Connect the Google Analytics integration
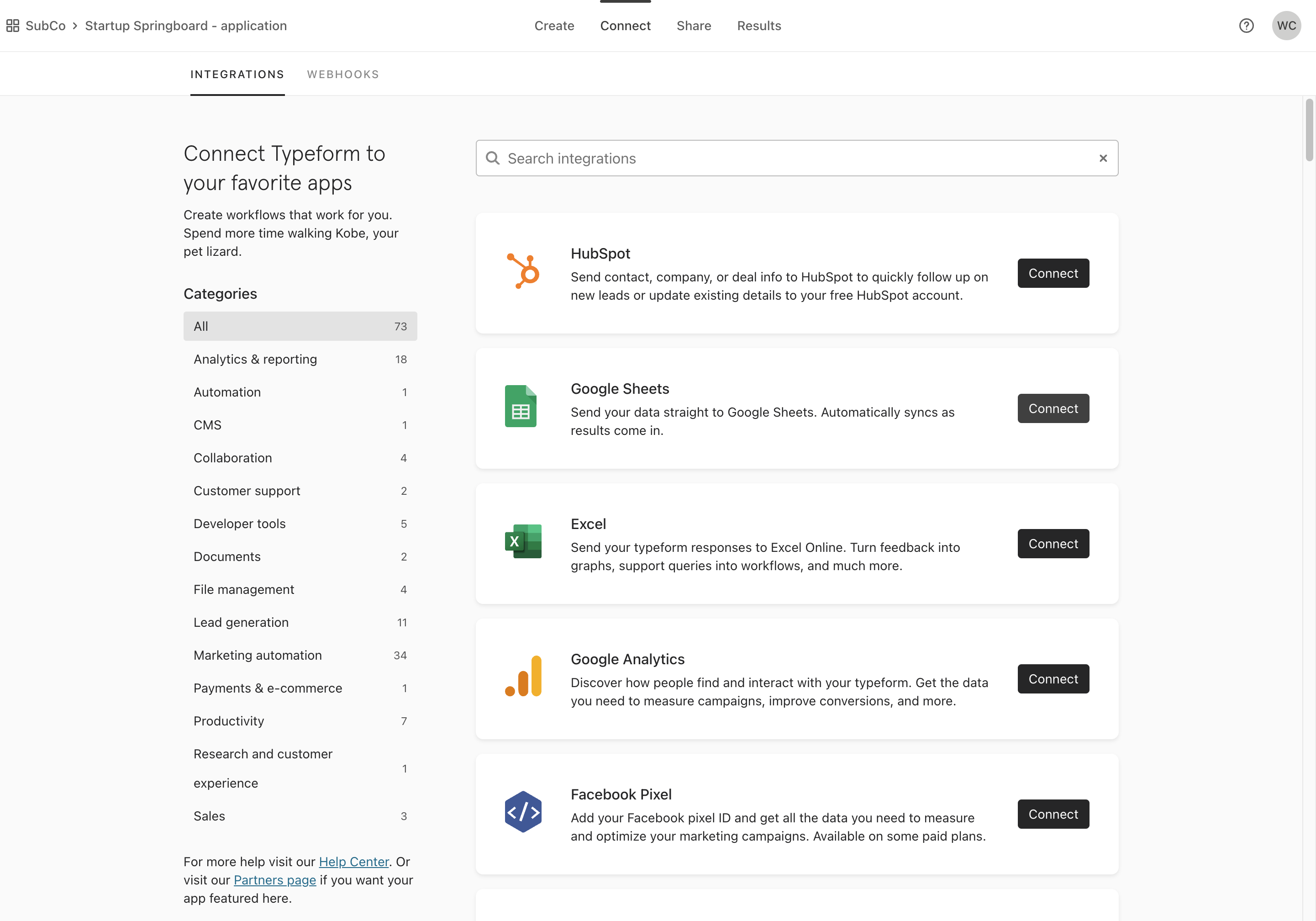 pos(1053,679)
